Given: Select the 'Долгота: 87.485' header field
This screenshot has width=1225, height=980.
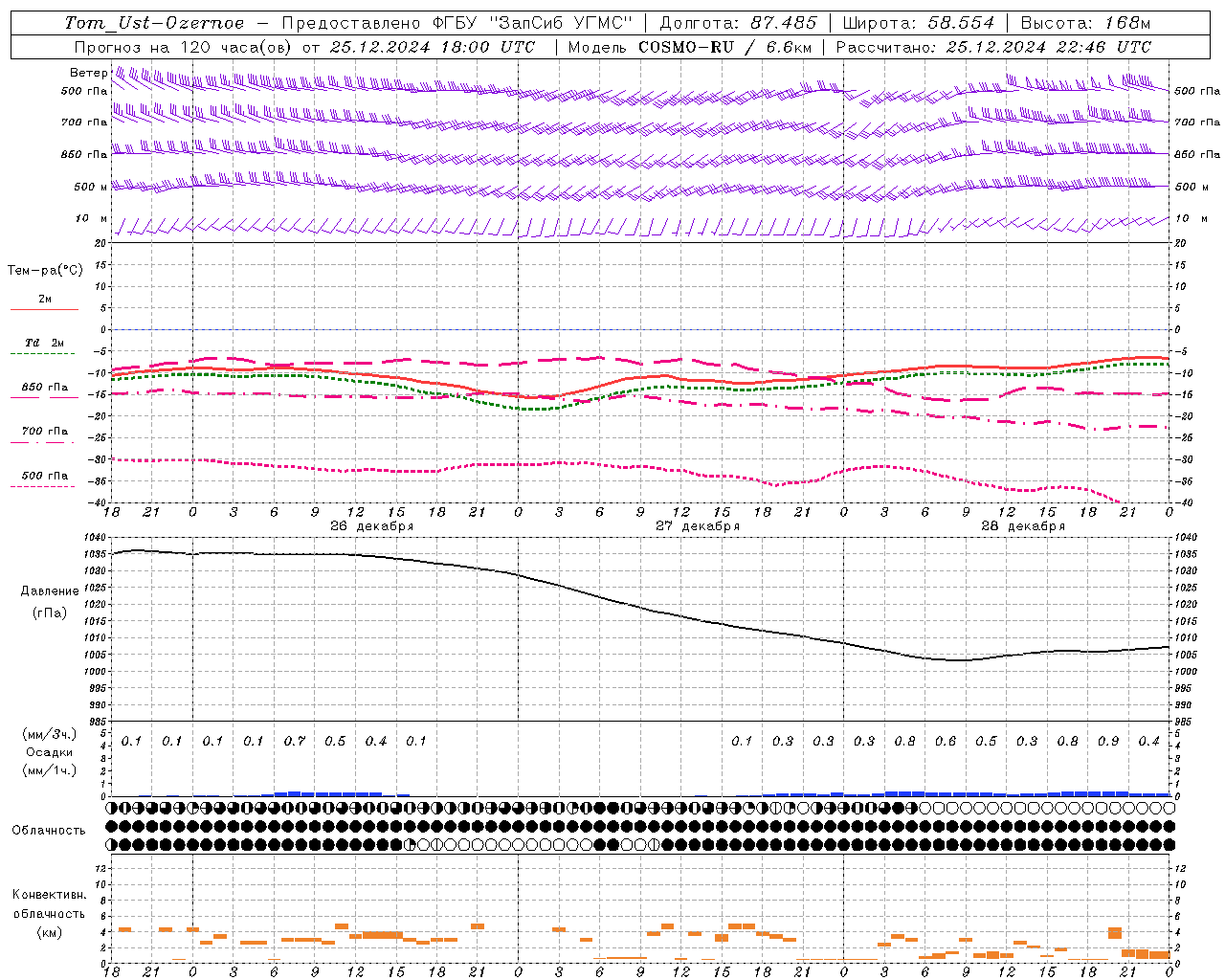Looking at the screenshot, I should click(739, 23).
